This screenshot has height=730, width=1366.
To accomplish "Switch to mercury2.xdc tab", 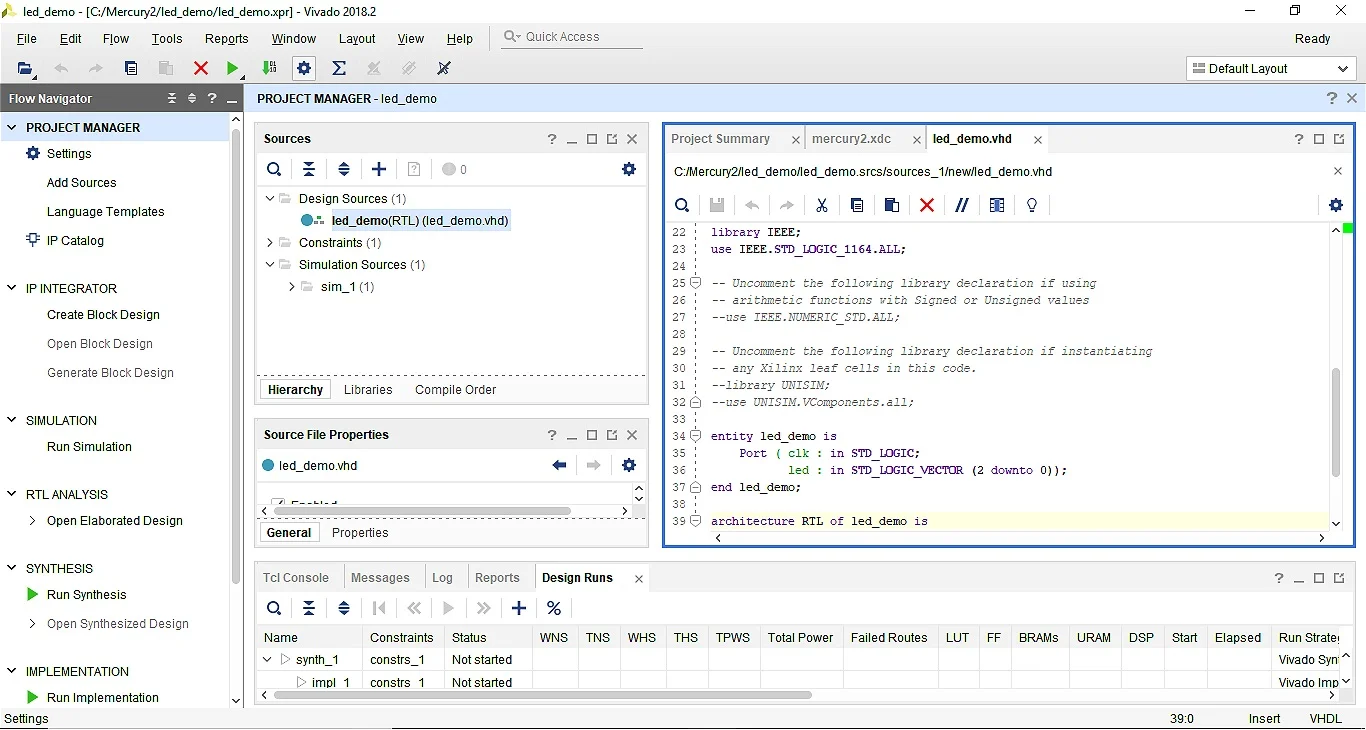I will pyautogui.click(x=851, y=139).
